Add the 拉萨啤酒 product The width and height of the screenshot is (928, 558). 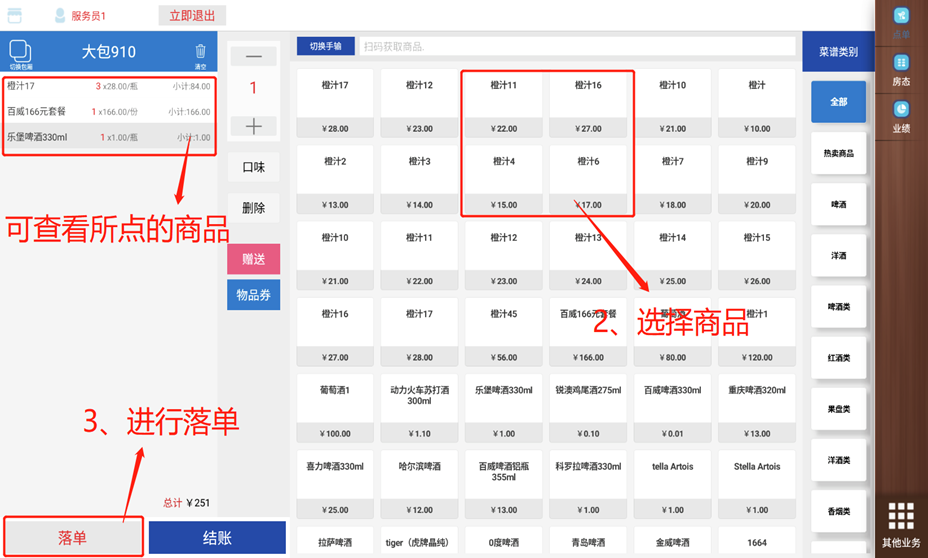tap(335, 542)
